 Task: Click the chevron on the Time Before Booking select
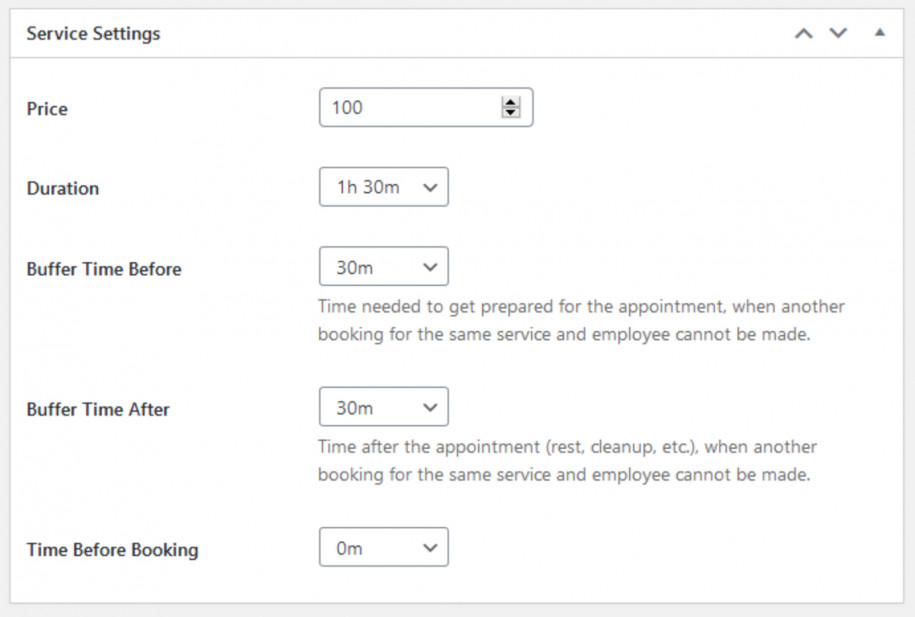pos(429,546)
